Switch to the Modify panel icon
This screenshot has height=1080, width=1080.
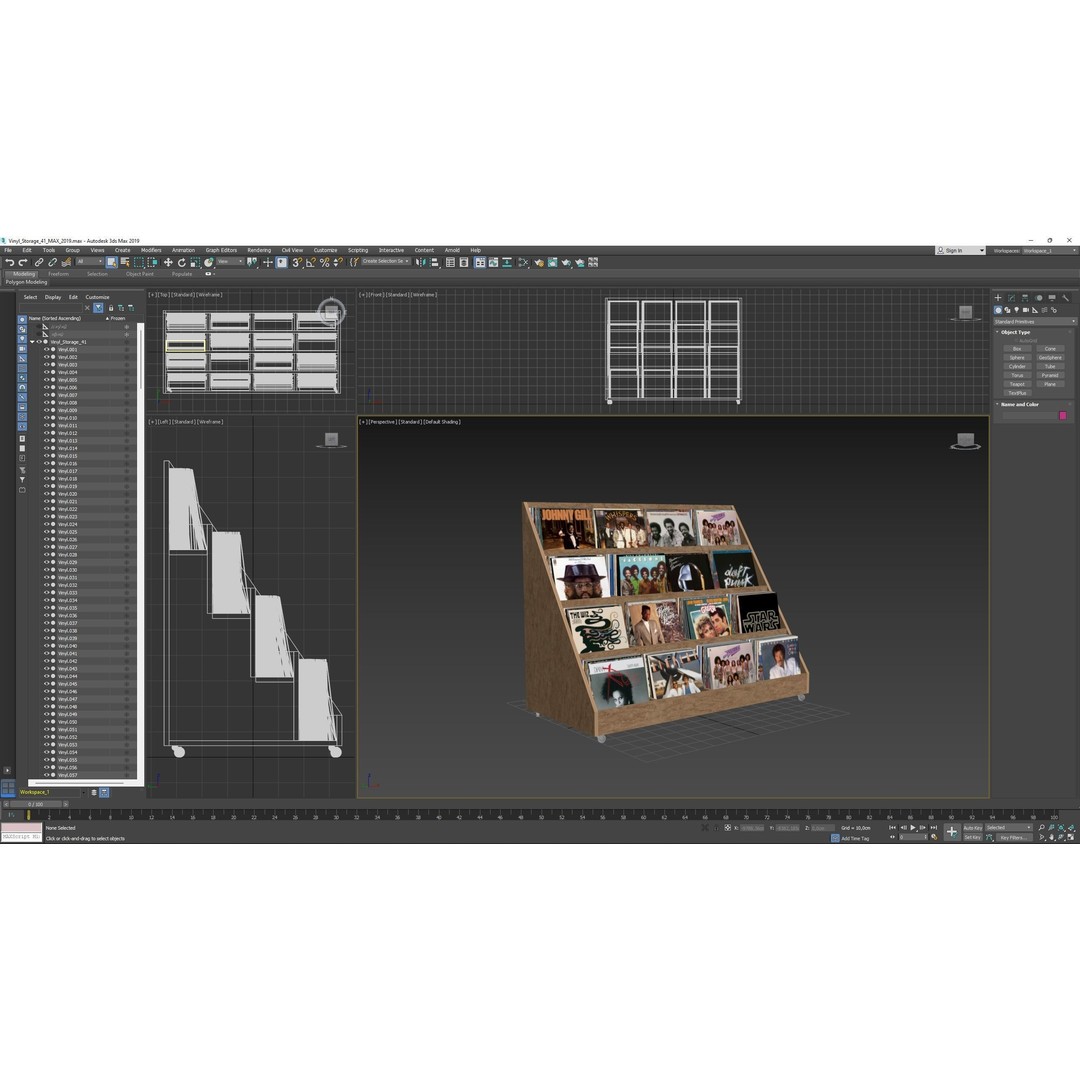[1011, 298]
